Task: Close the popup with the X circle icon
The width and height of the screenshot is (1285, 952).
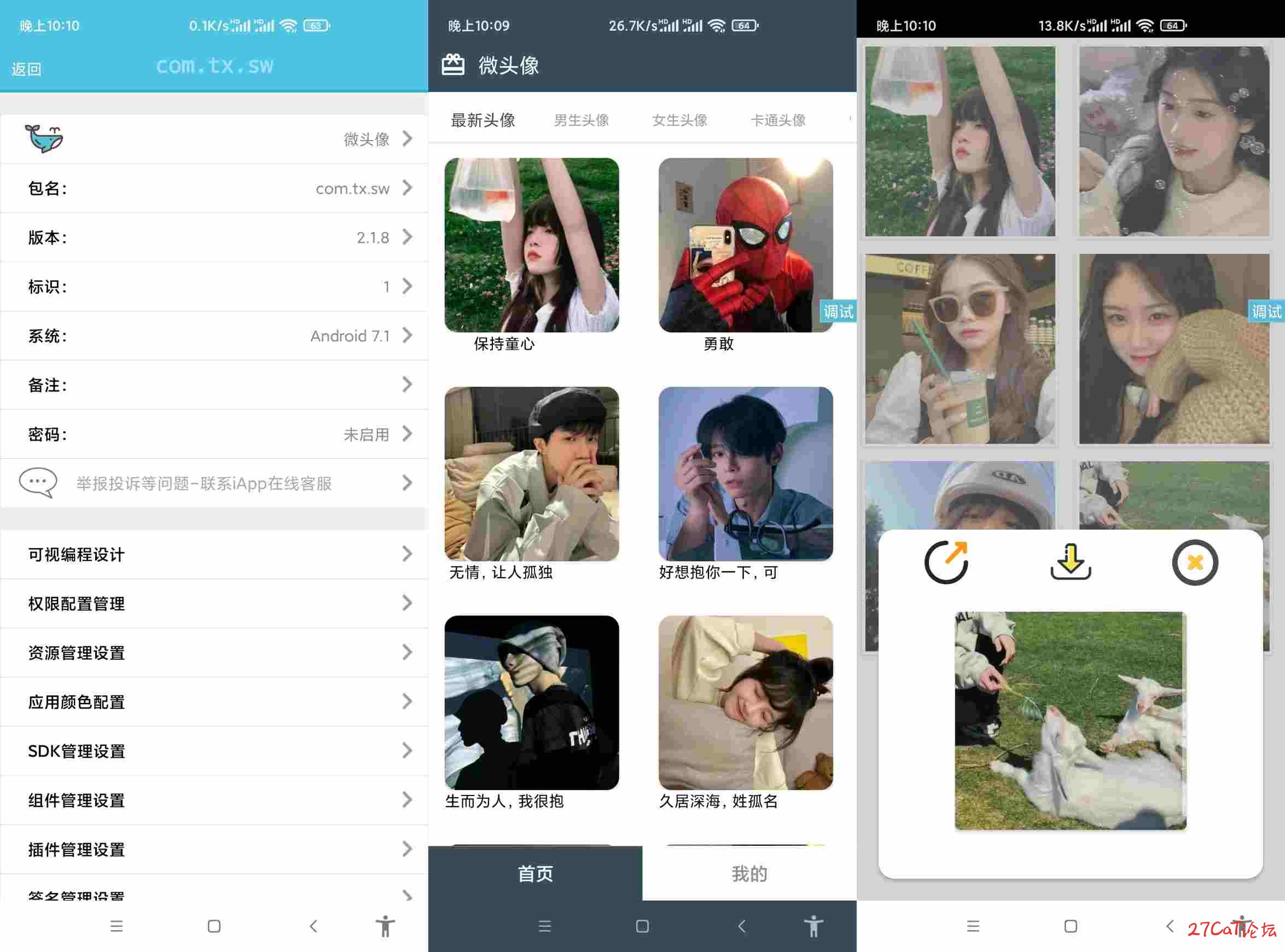Action: click(1195, 562)
